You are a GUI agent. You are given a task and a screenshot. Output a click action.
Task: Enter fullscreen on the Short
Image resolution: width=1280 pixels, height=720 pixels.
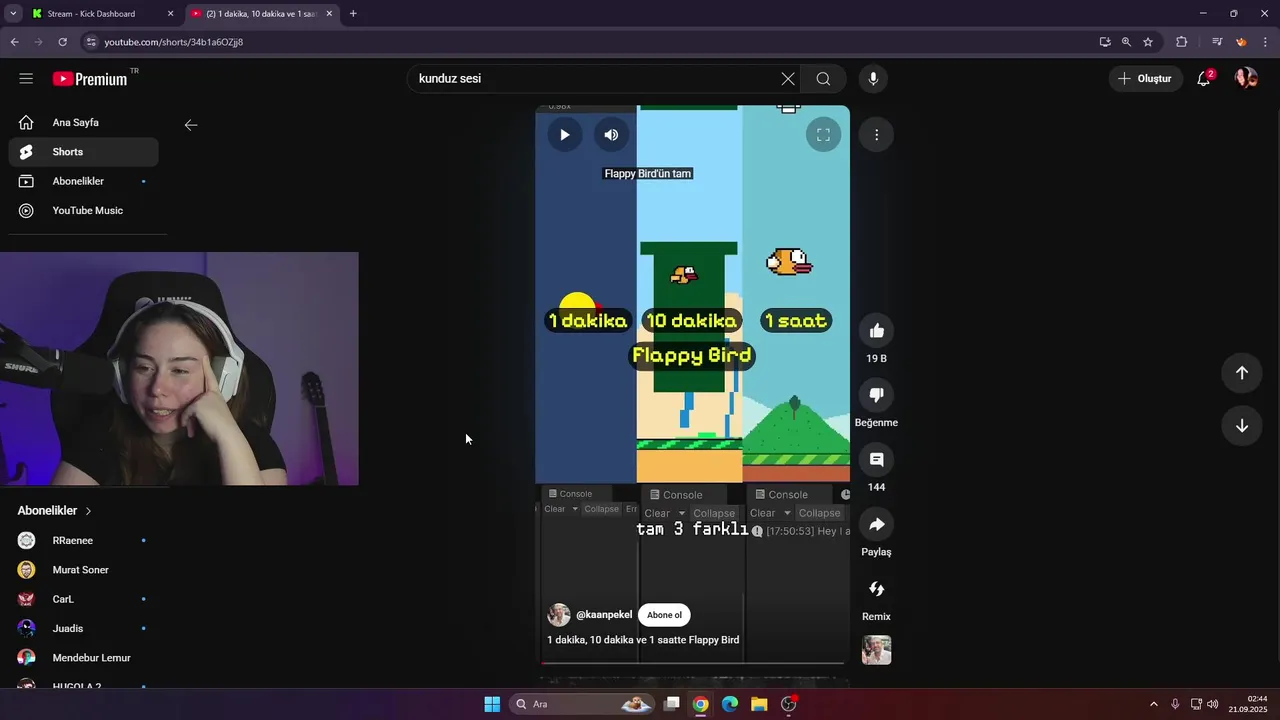point(823,135)
